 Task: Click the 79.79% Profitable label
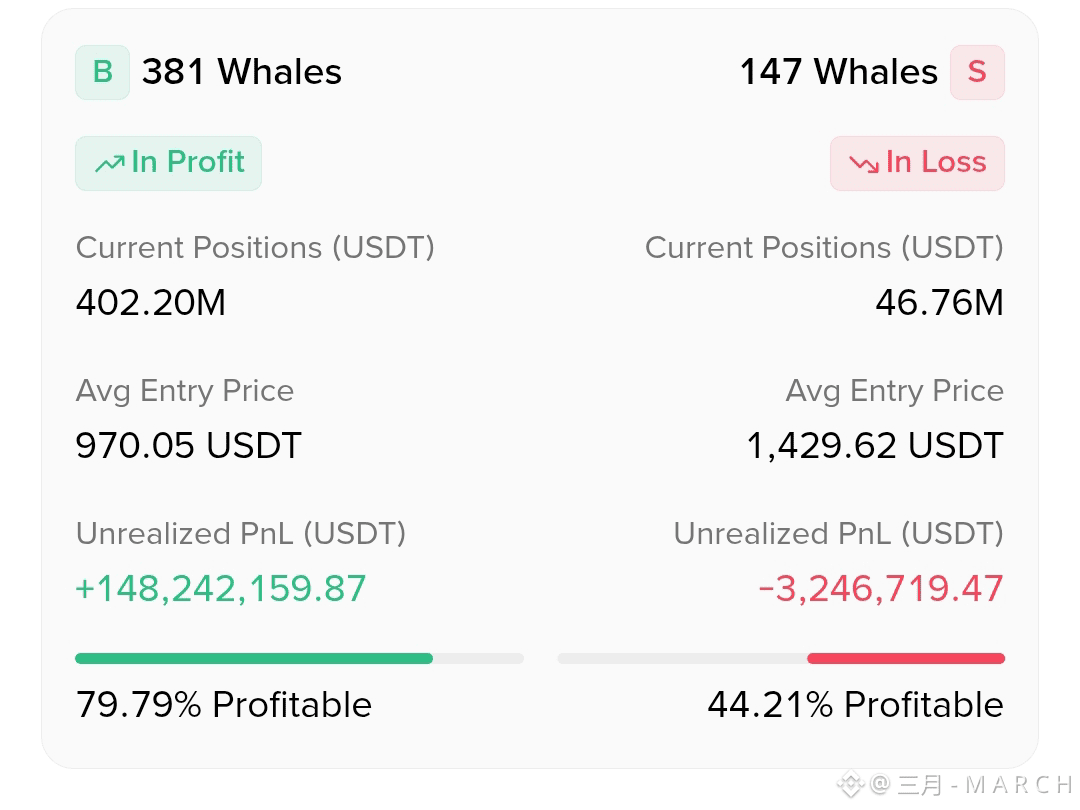224,705
